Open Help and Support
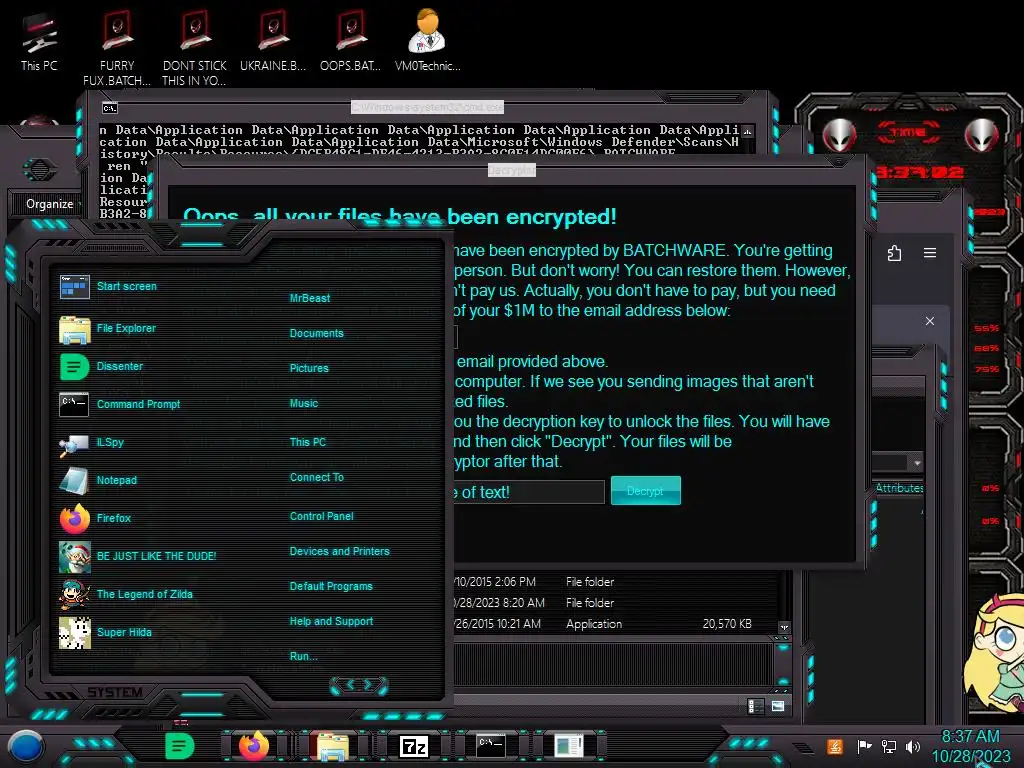 click(331, 622)
